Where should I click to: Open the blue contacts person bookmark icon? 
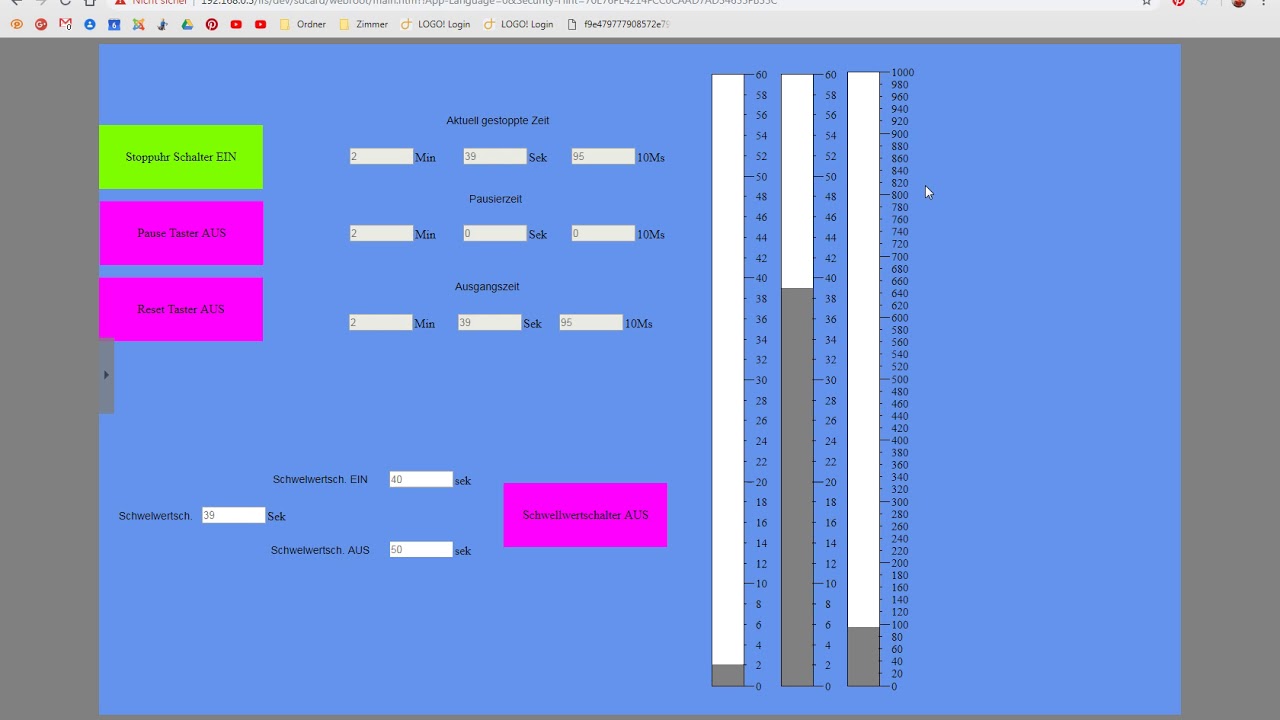tap(90, 24)
